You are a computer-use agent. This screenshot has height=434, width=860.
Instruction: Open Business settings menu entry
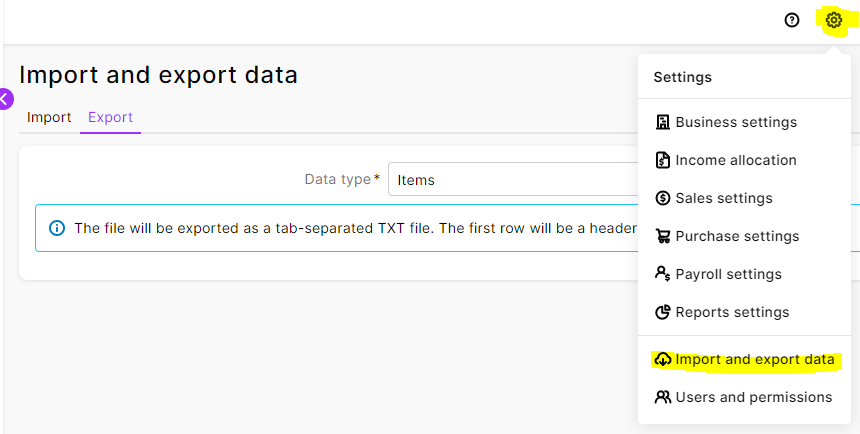pyautogui.click(x=736, y=122)
